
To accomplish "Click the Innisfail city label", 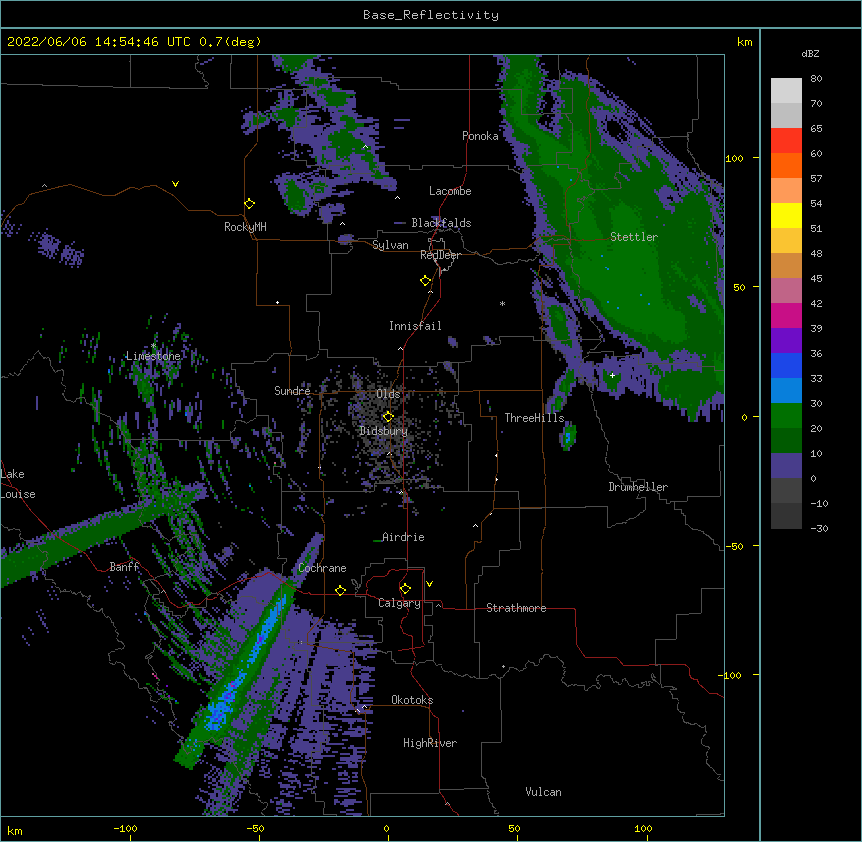I will 415,326.
